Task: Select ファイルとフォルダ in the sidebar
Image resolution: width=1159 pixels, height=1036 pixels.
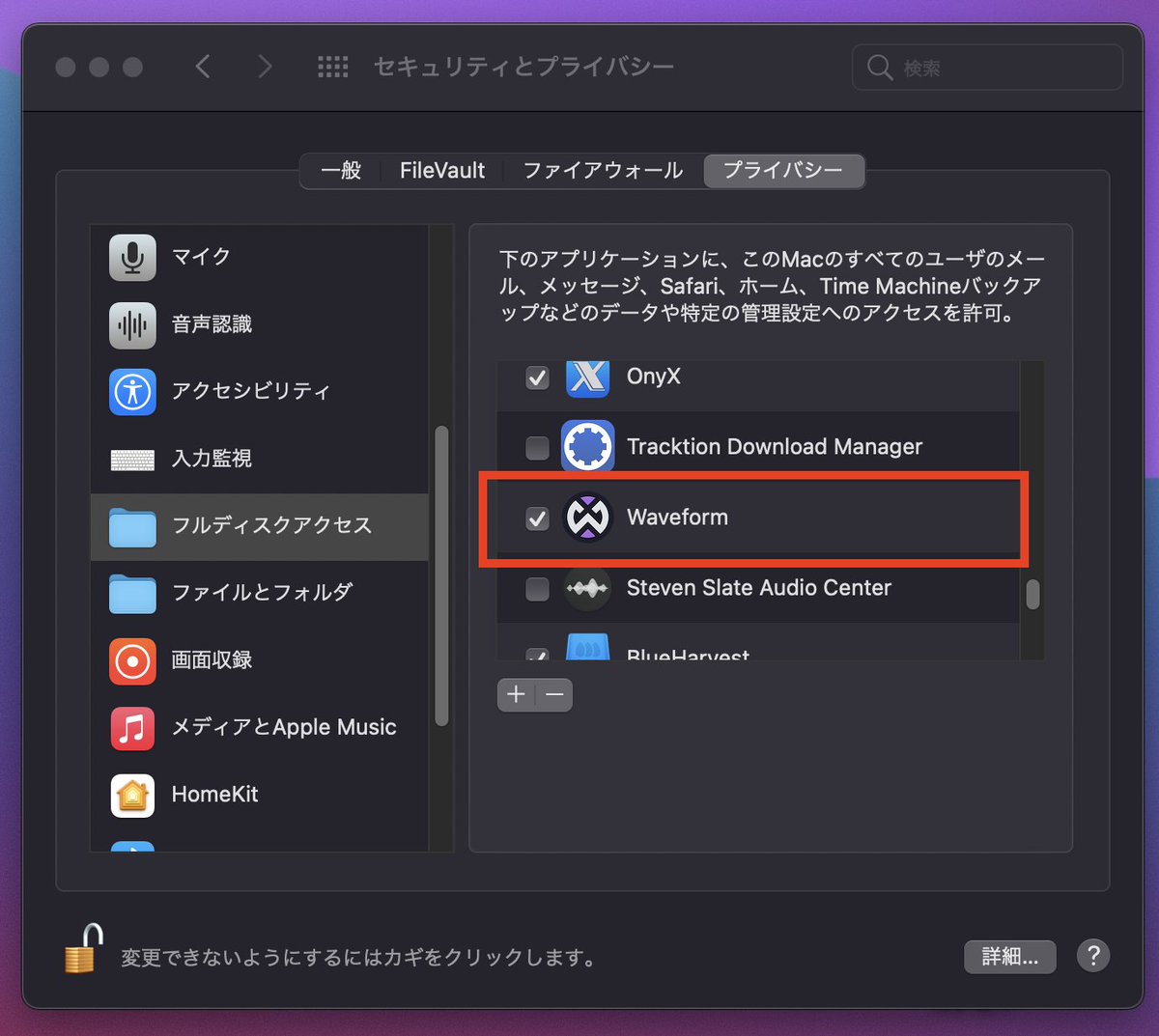Action: 259,593
